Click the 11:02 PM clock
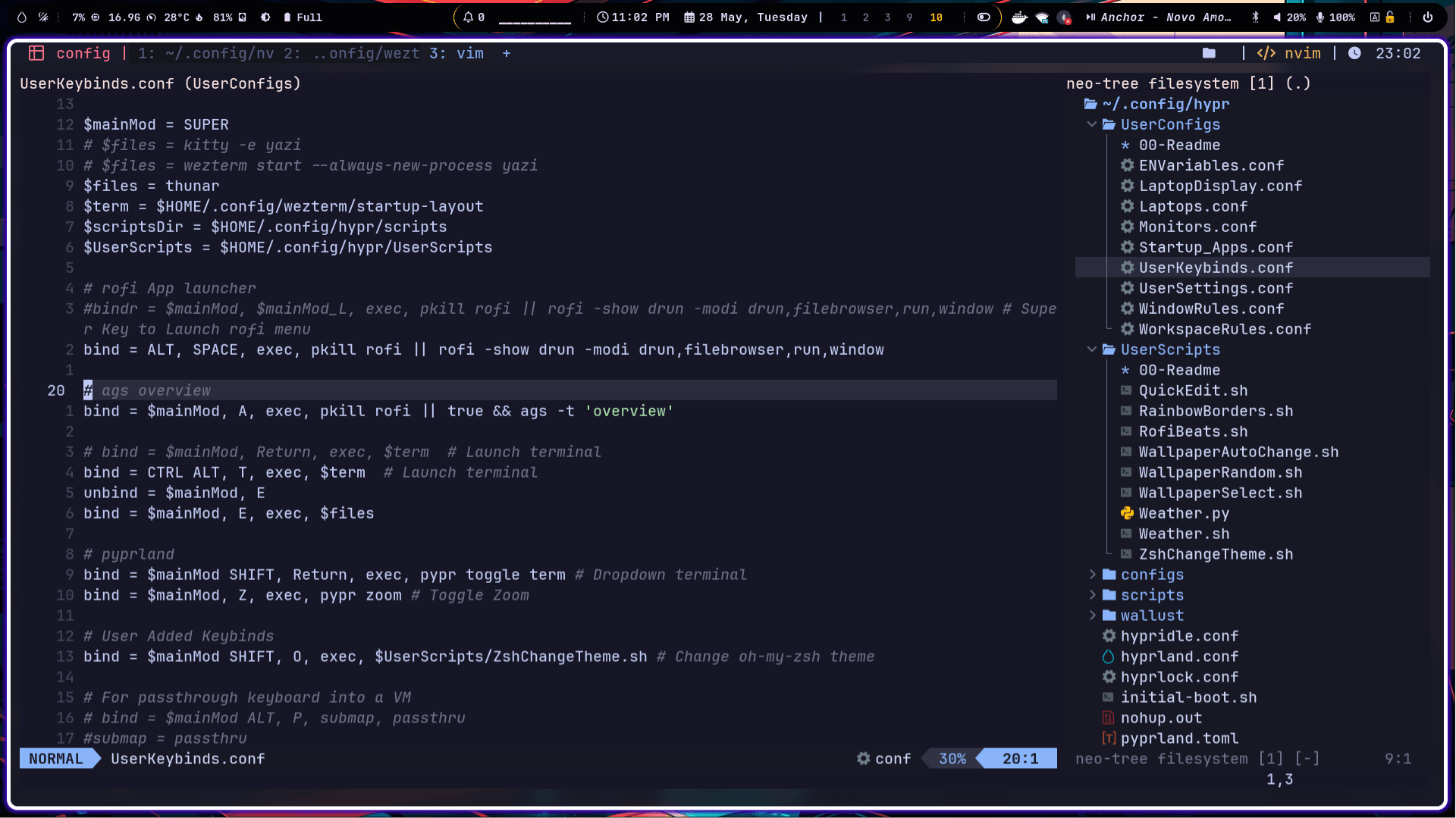The image size is (1456, 818). (x=633, y=17)
